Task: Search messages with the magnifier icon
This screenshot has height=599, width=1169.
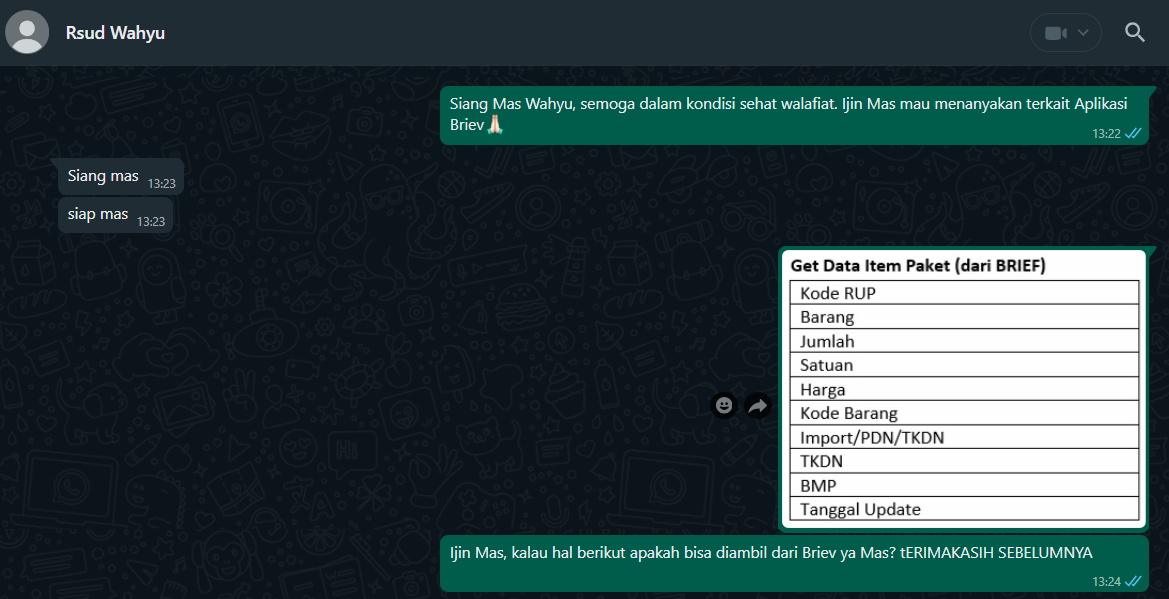Action: [1135, 32]
